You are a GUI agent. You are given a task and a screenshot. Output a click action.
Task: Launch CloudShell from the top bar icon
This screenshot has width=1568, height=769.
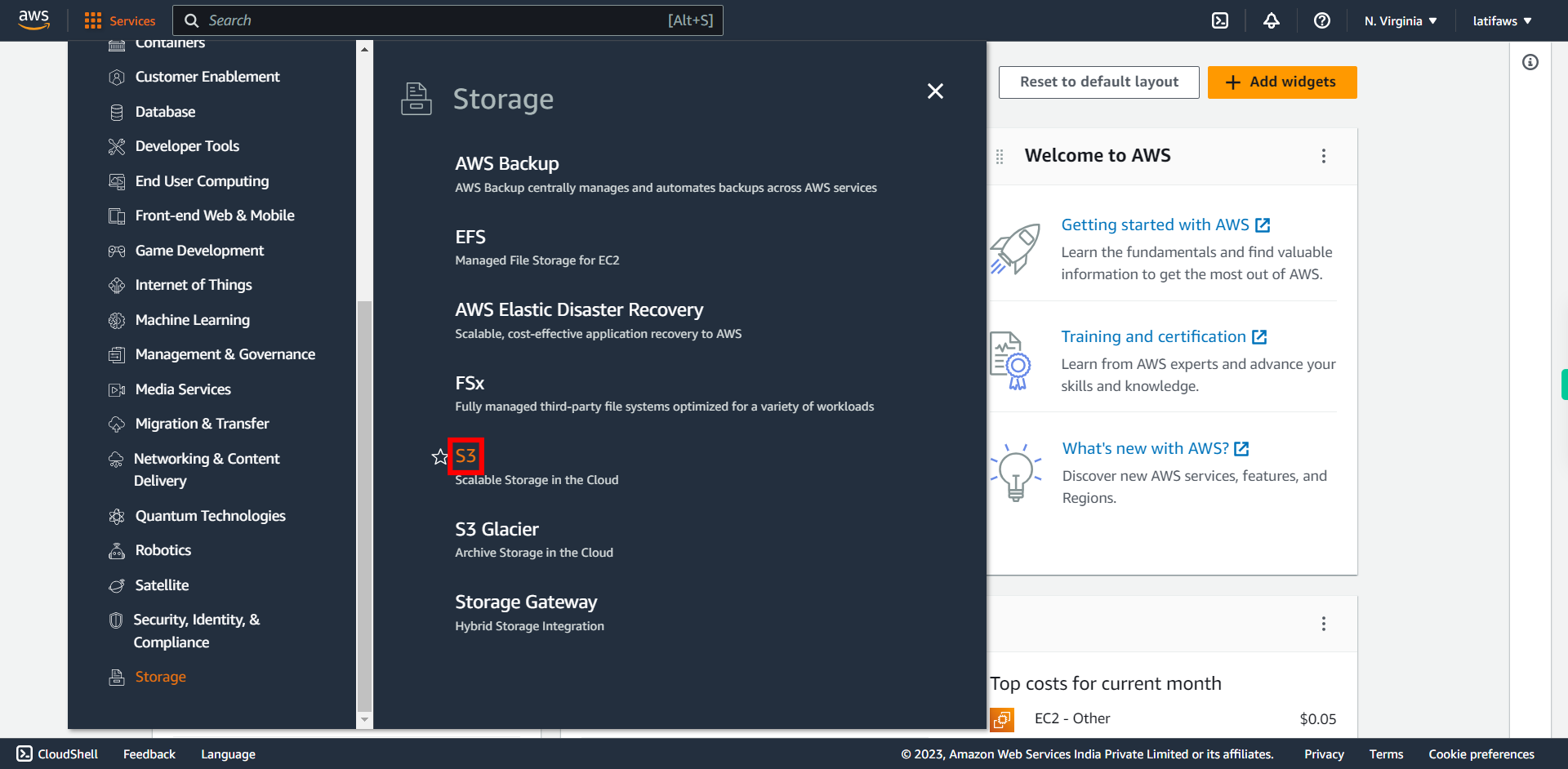tap(1220, 20)
